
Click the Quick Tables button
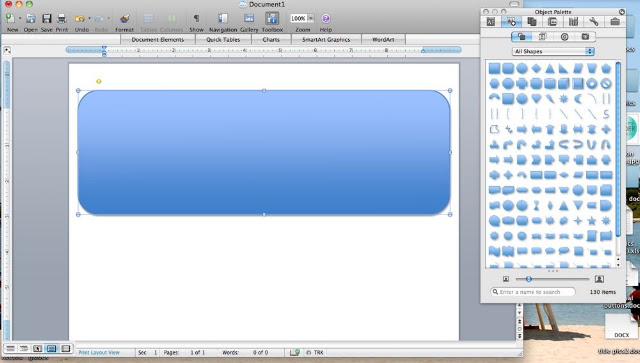pyautogui.click(x=223, y=40)
